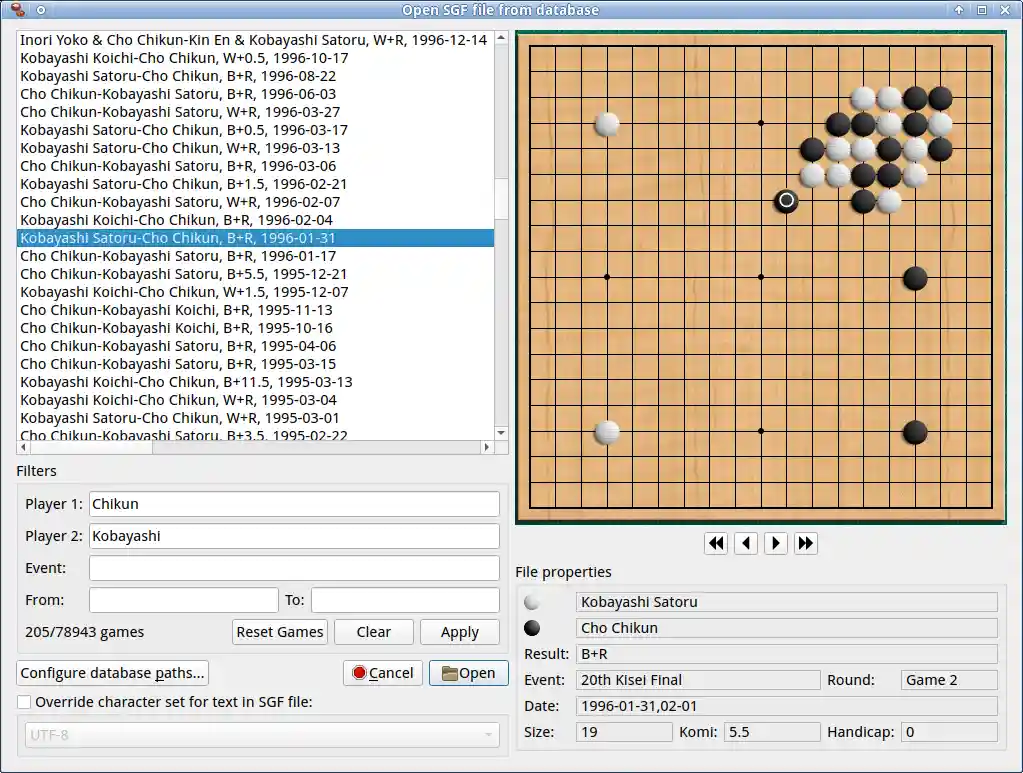The width and height of the screenshot is (1023, 773).
Task: Step forward one move on the board
Action: (x=776, y=543)
